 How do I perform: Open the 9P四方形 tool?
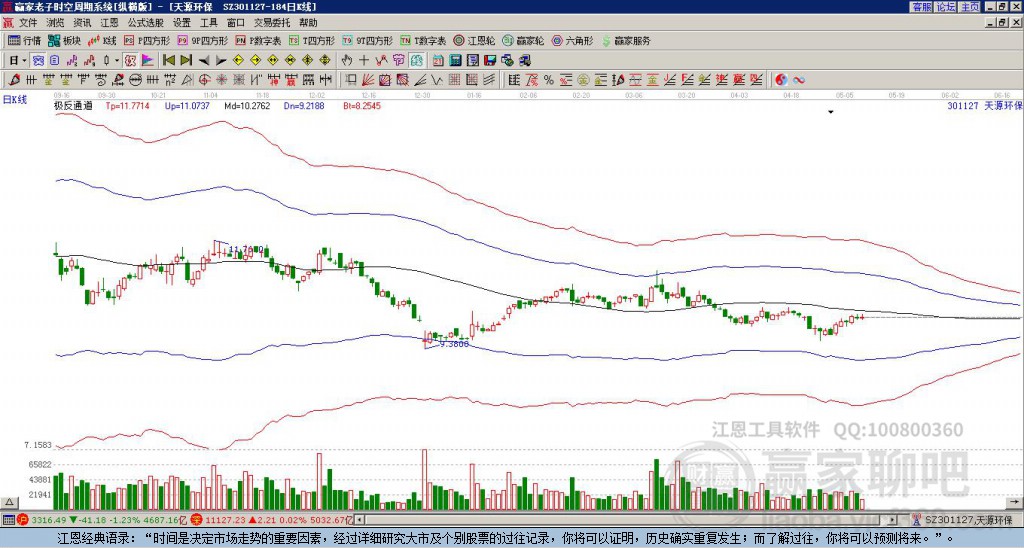point(202,40)
